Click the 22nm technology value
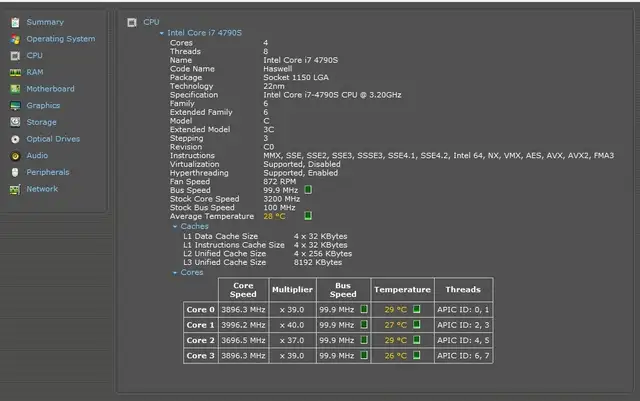Viewport: 640px width, 401px height. pos(274,86)
